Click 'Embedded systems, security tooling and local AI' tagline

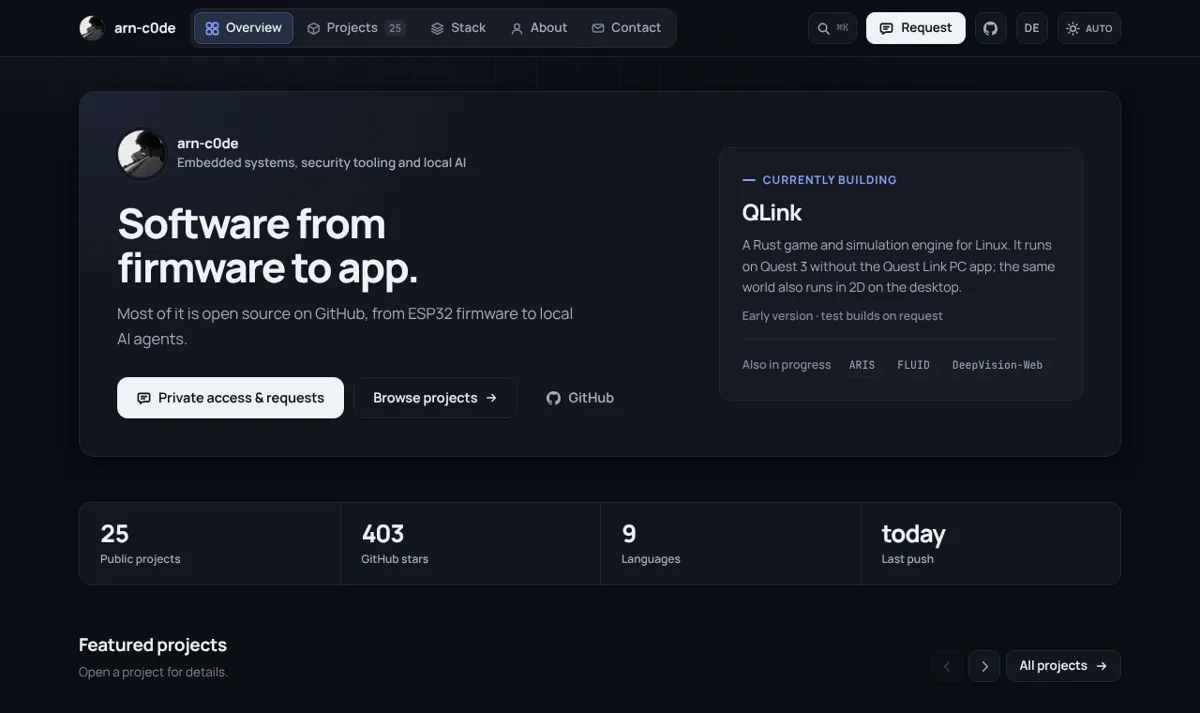pyautogui.click(x=321, y=162)
